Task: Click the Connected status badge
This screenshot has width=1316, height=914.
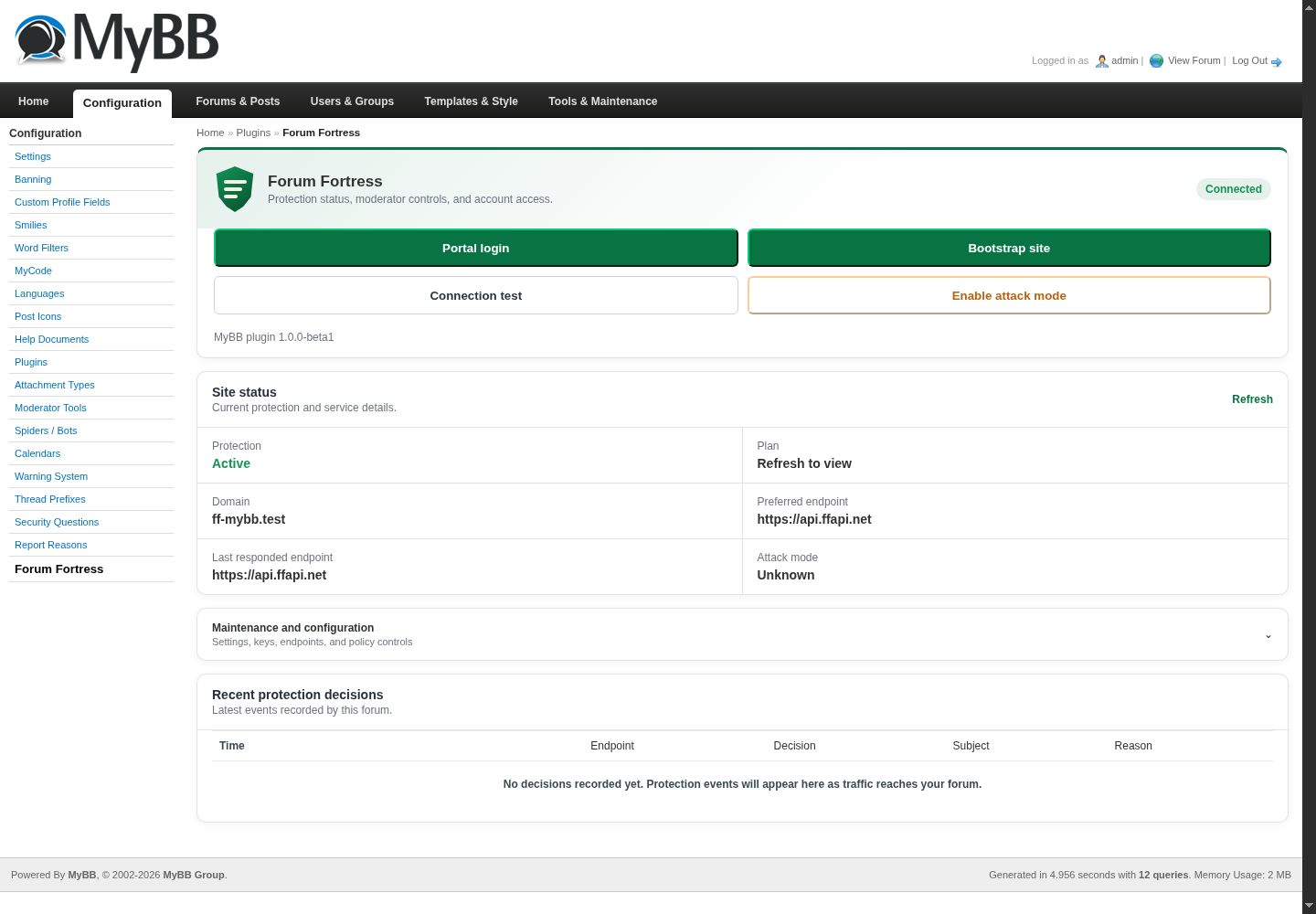Action: [1234, 189]
